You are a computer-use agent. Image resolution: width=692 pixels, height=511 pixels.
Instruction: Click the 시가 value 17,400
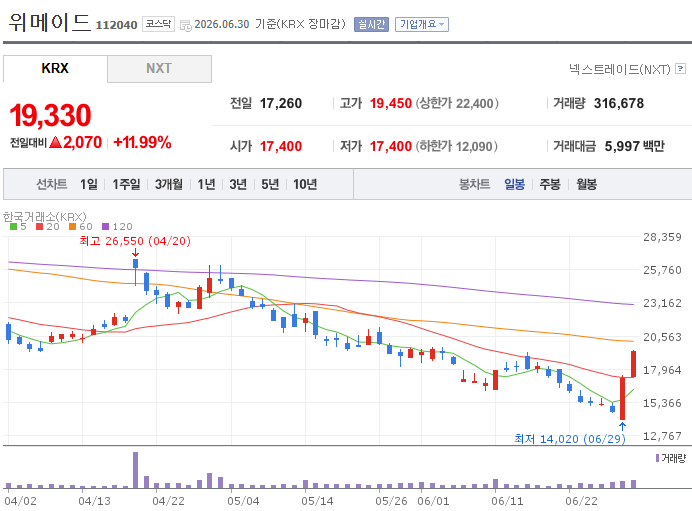(x=281, y=146)
